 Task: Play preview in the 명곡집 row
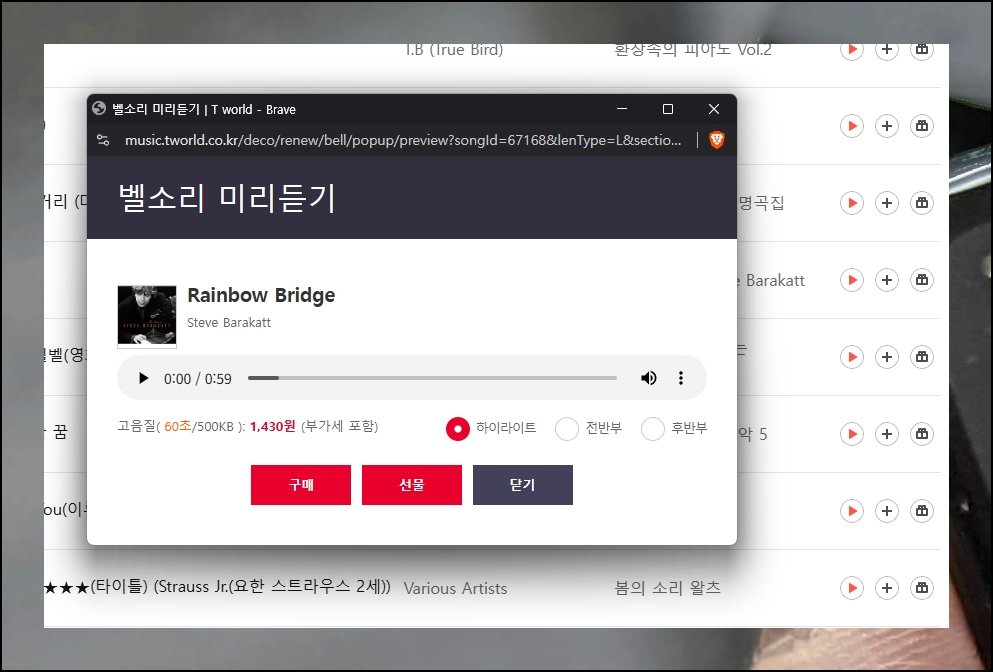pyautogui.click(x=852, y=203)
